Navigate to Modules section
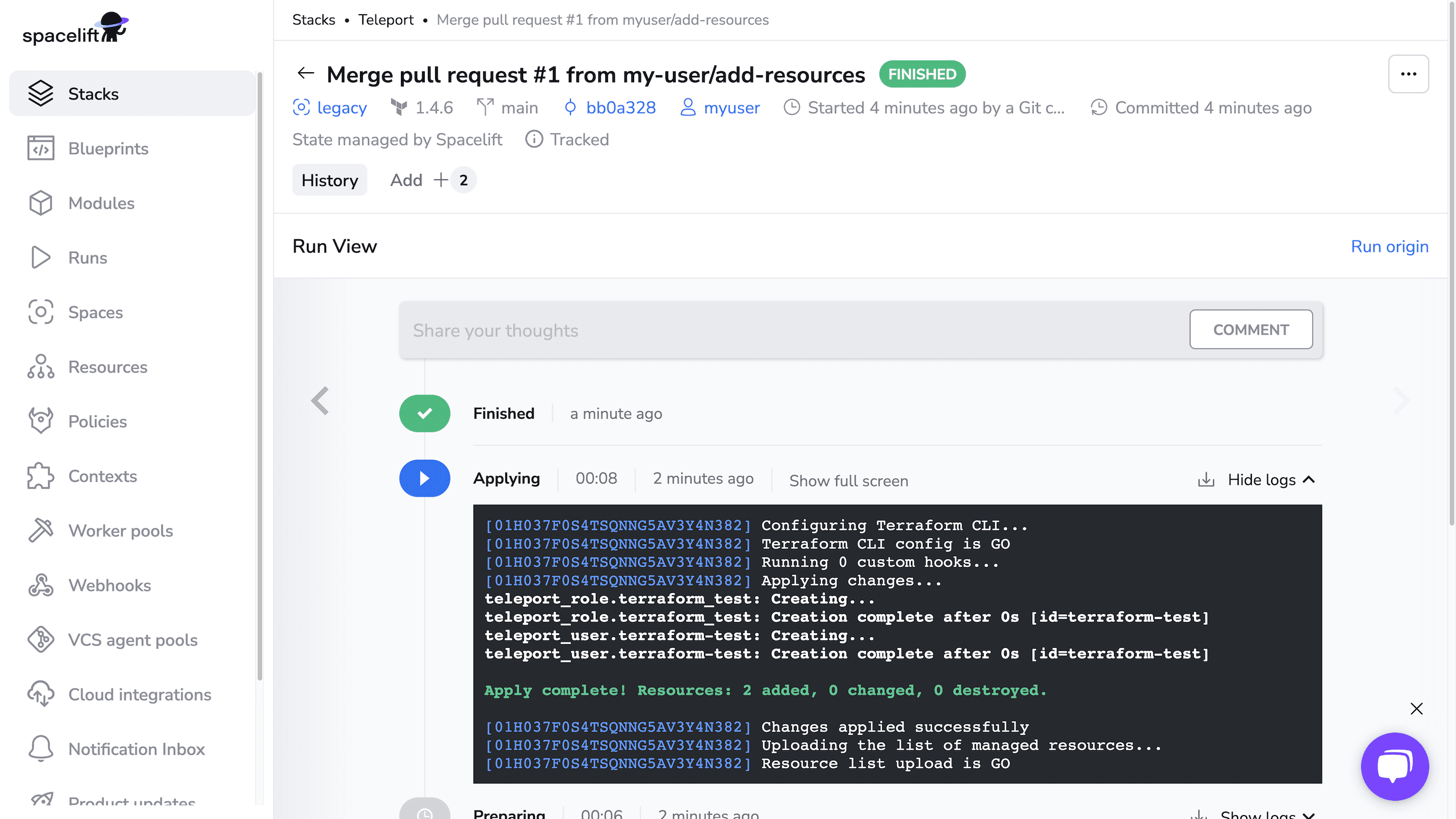1456x819 pixels. (x=101, y=203)
